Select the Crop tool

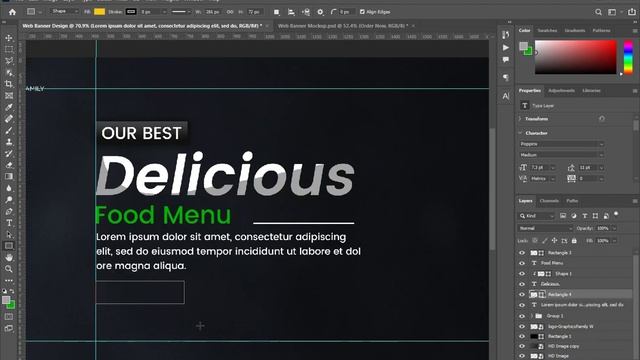[9, 84]
